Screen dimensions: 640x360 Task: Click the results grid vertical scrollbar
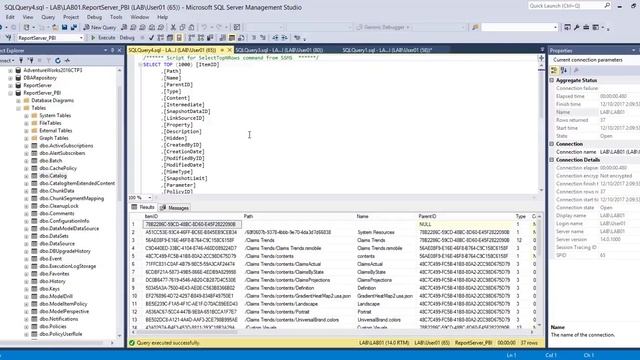point(540,270)
